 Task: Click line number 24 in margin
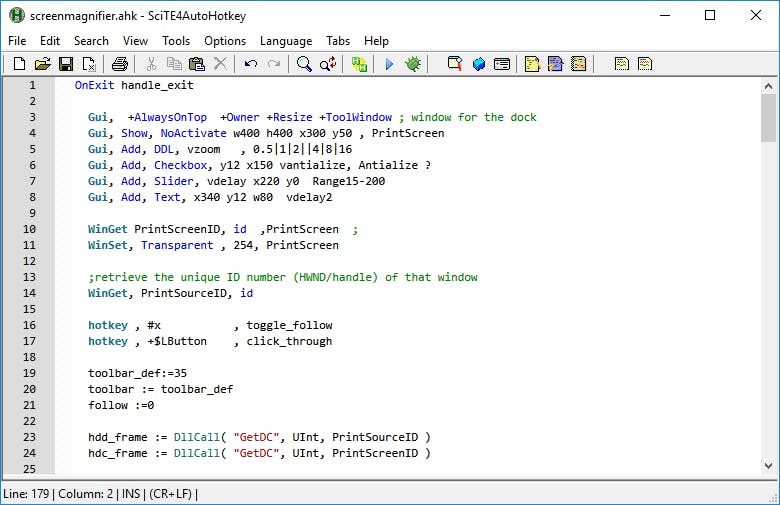coord(29,453)
